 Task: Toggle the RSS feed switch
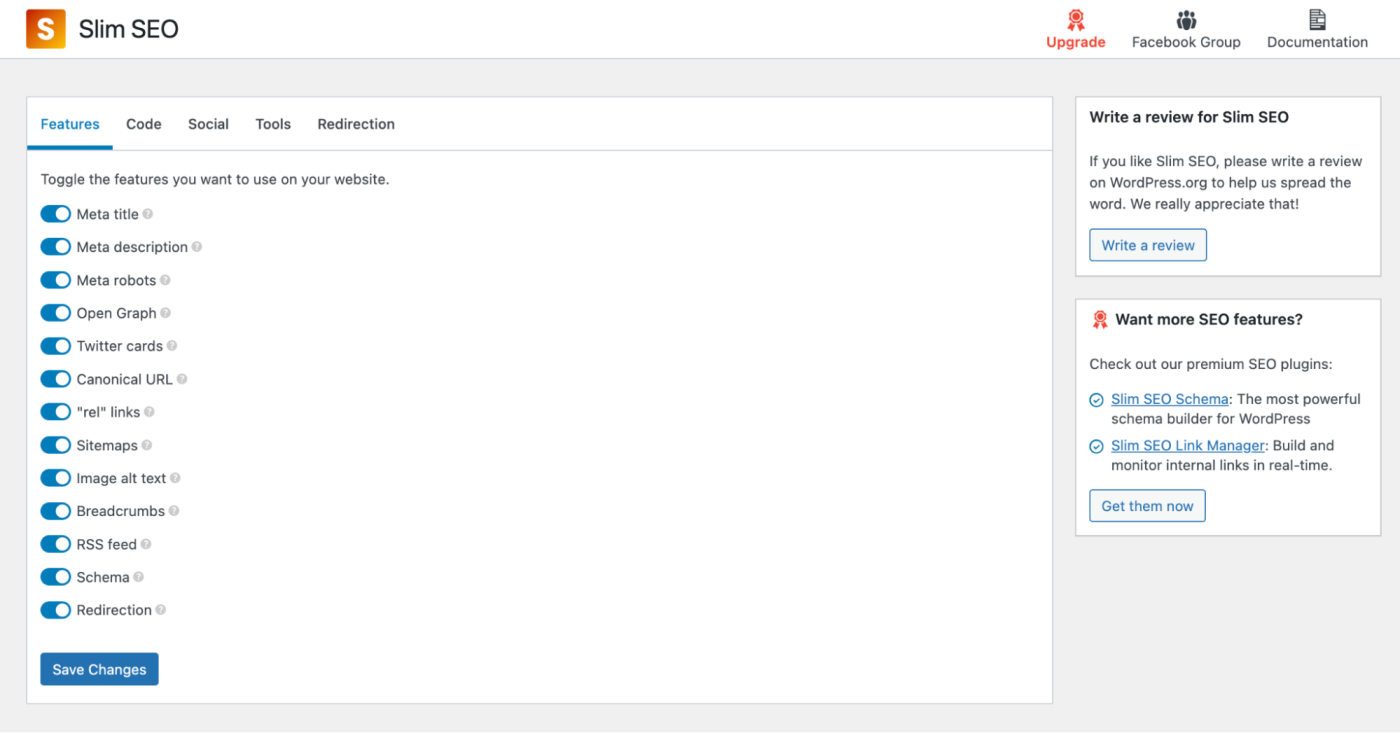pos(56,544)
